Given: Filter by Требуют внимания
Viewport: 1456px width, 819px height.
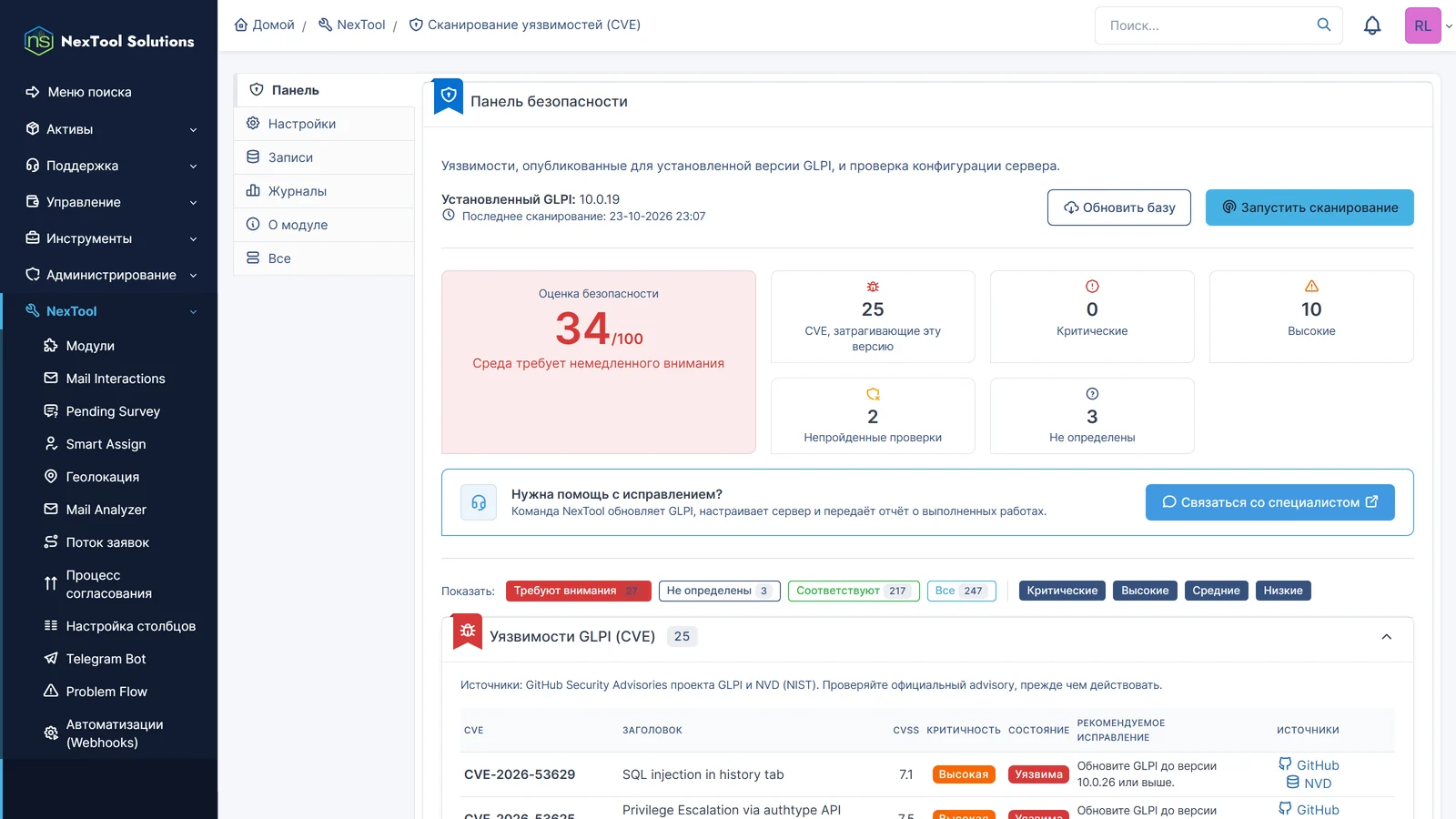Looking at the screenshot, I should click(x=579, y=591).
